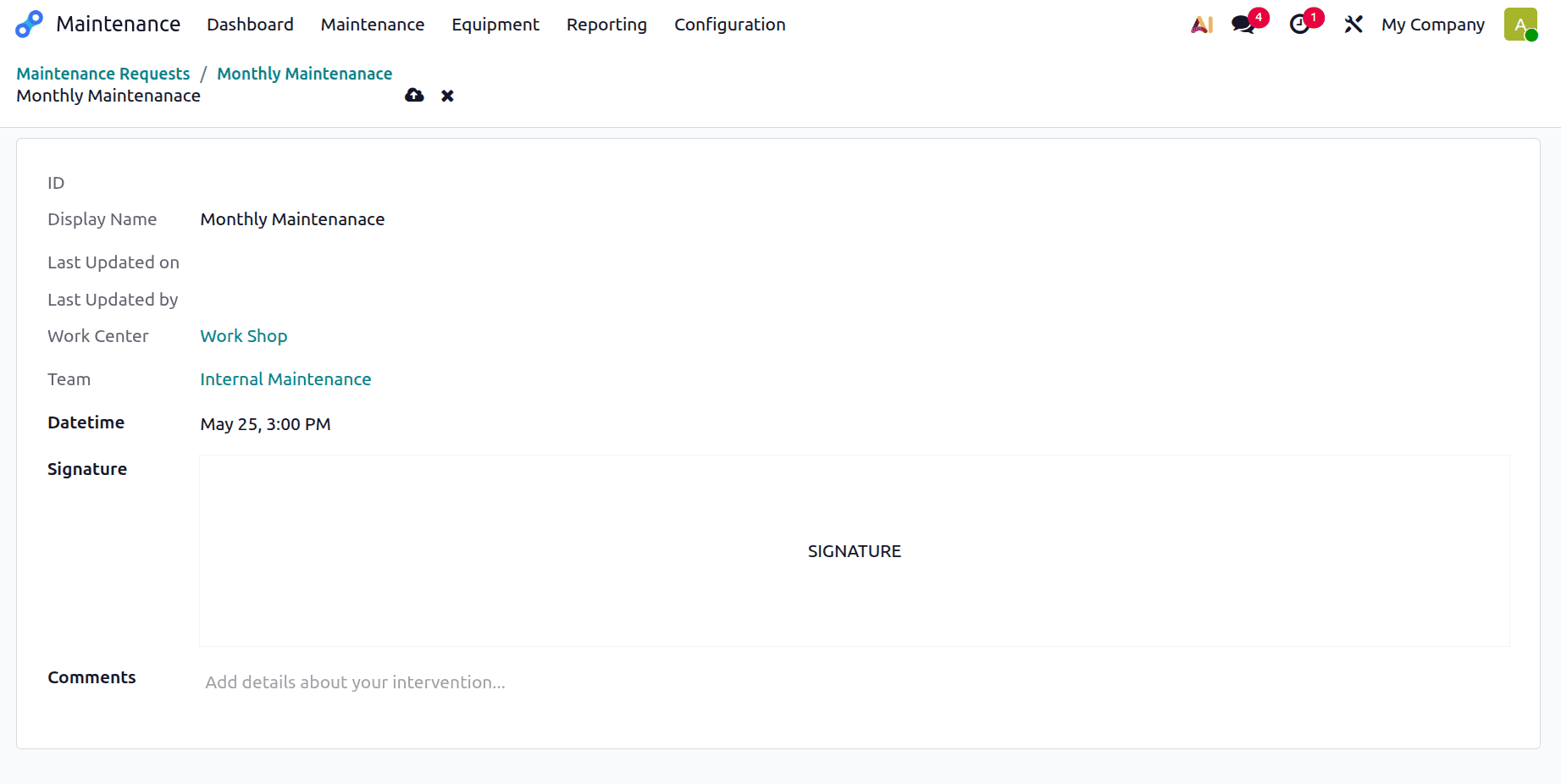Screen dimensions: 1561x784
Task: Open the AI assistant icon
Action: pos(1202,25)
